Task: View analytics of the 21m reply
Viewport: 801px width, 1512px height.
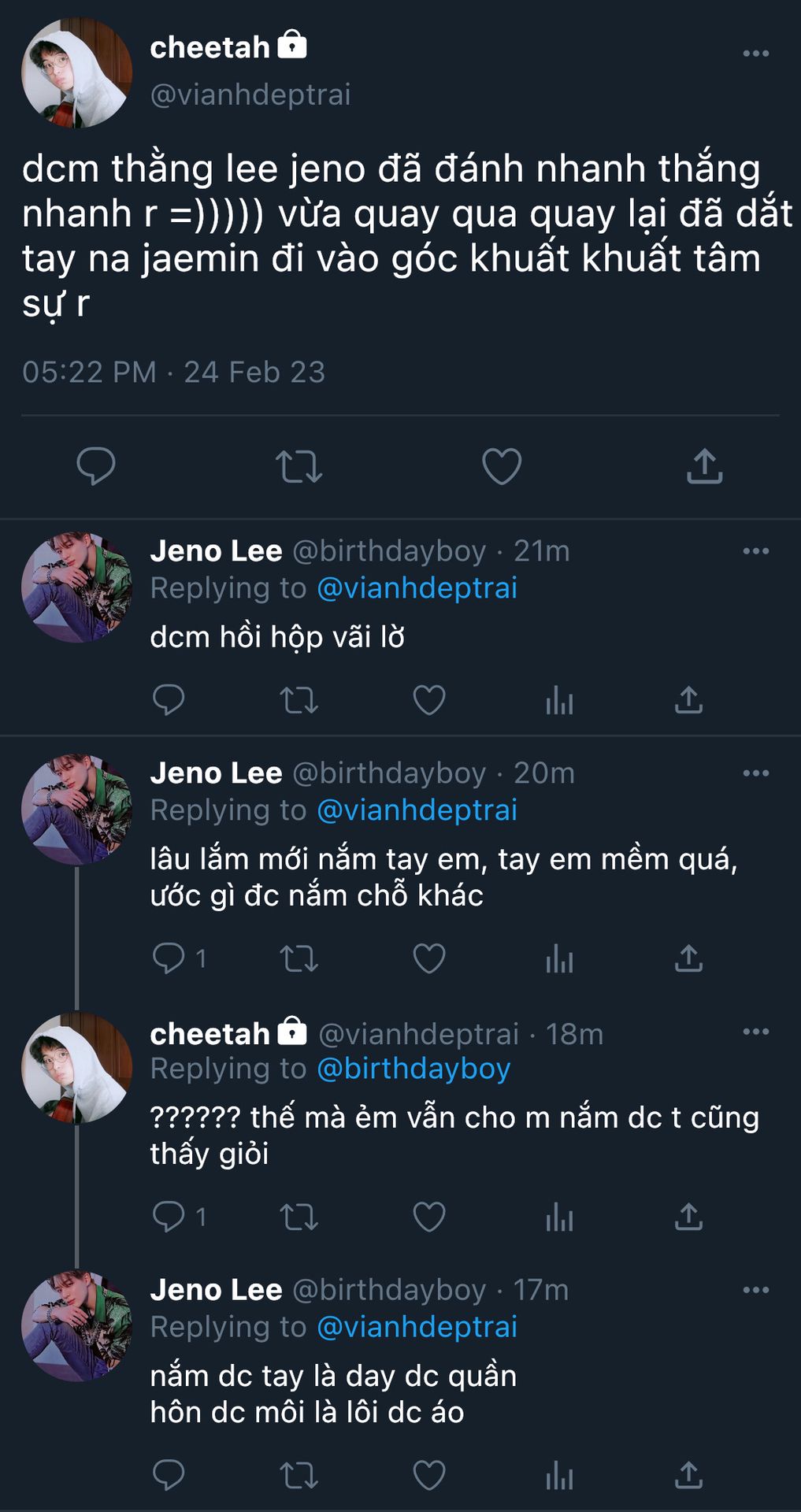Action: (559, 700)
